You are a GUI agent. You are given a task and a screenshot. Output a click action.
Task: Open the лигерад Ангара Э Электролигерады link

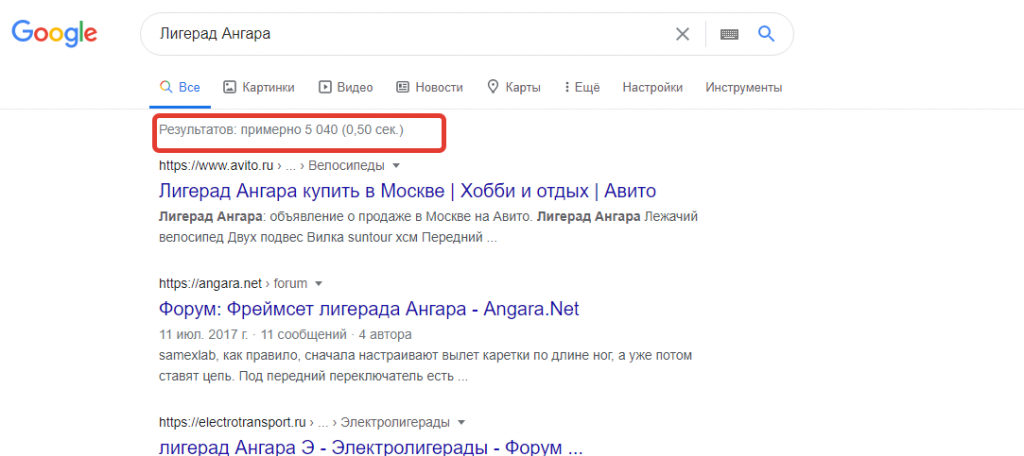pos(370,447)
